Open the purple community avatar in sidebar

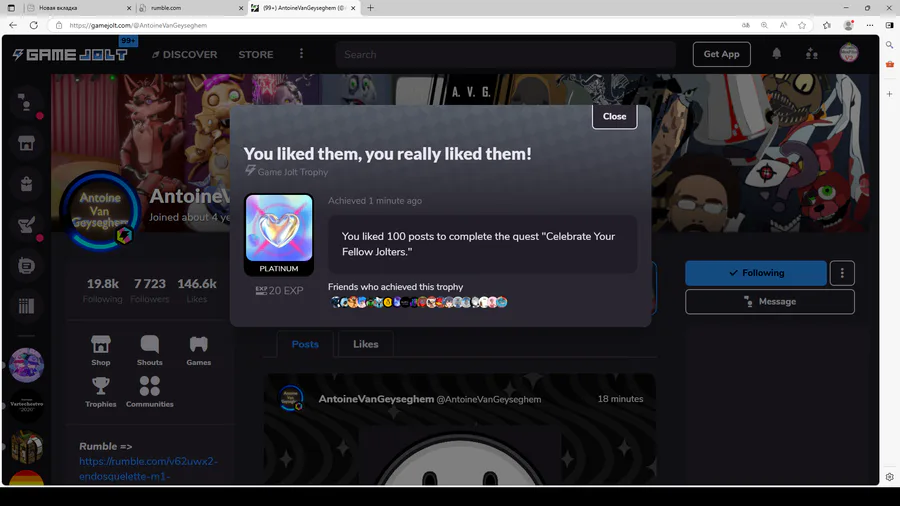(26, 365)
